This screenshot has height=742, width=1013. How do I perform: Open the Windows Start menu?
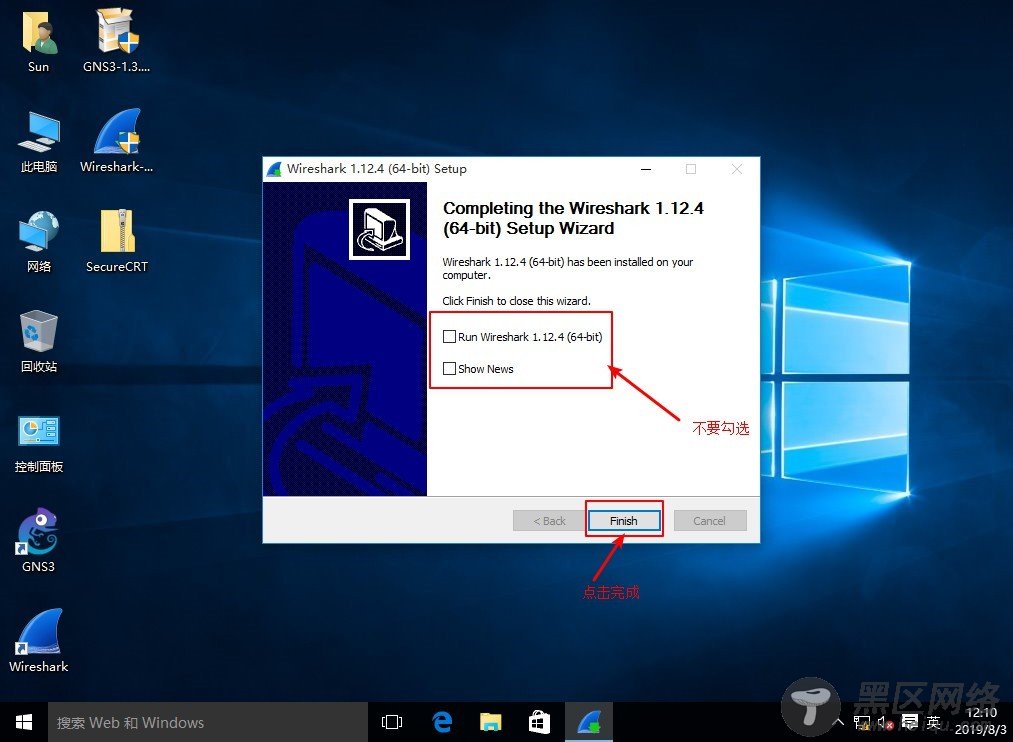click(24, 722)
